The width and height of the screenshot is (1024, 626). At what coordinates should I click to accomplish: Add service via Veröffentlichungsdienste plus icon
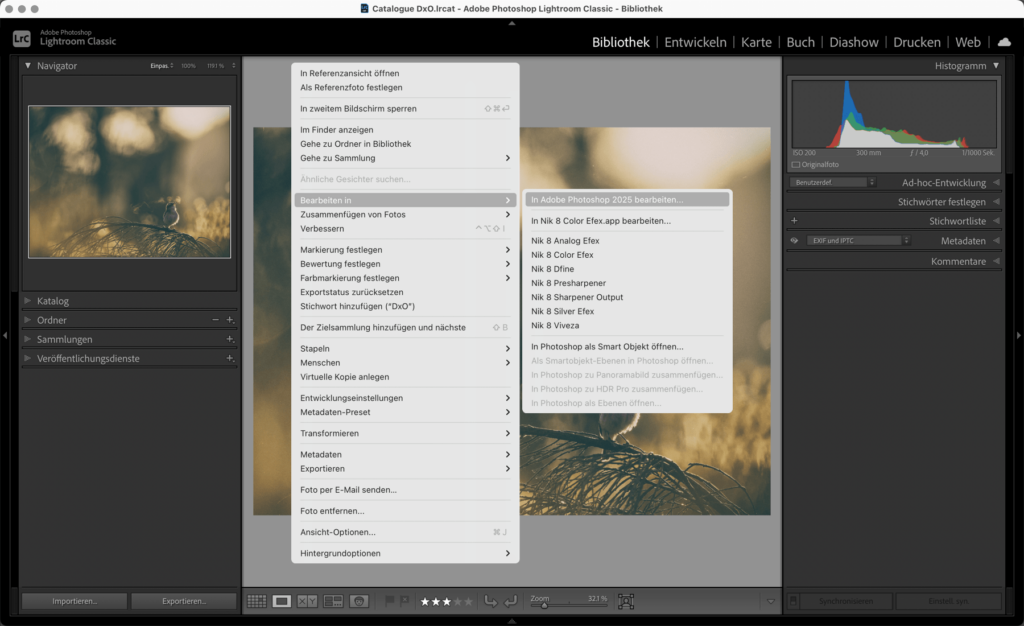pos(230,358)
